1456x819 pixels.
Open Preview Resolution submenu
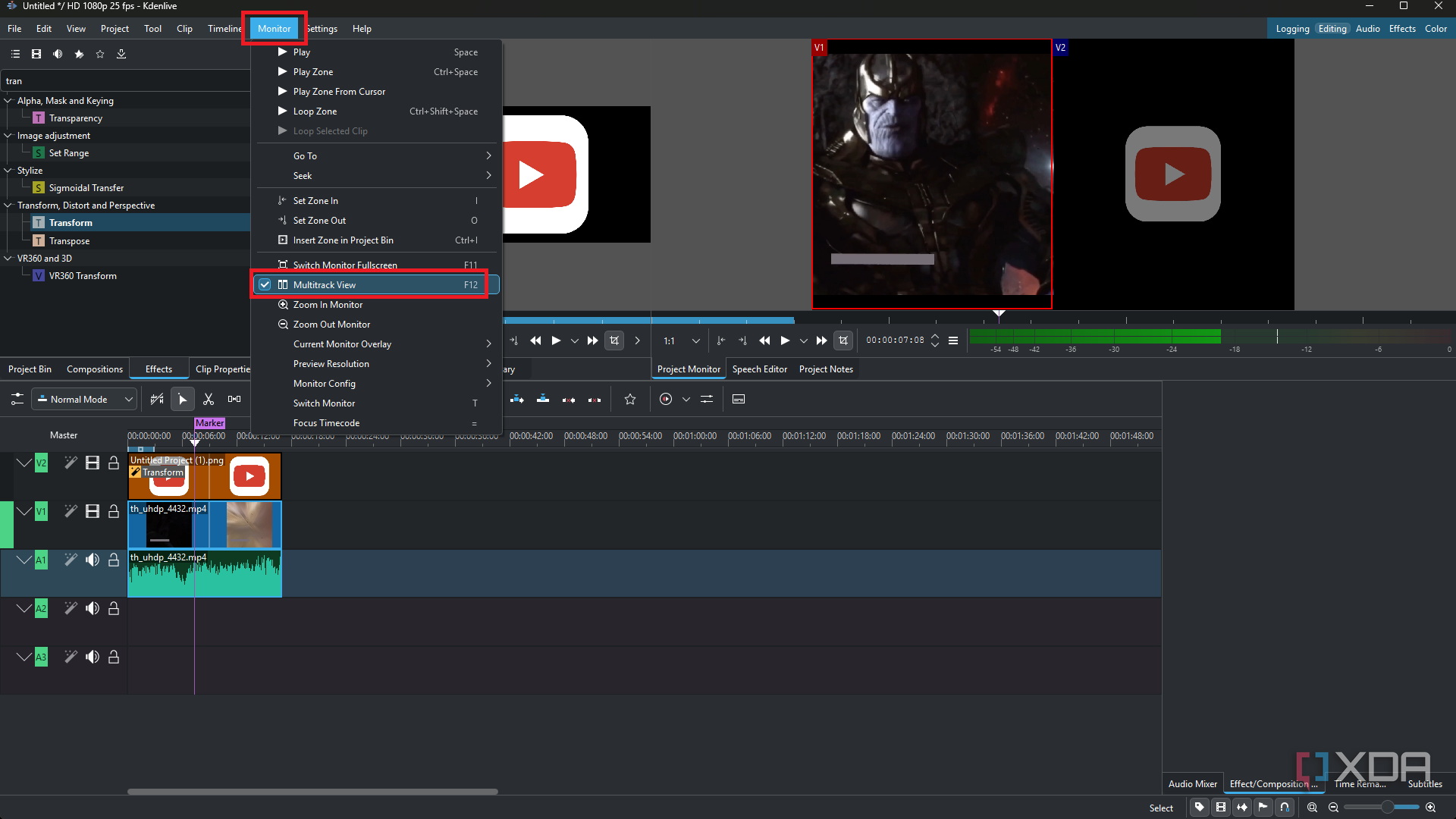(x=378, y=363)
